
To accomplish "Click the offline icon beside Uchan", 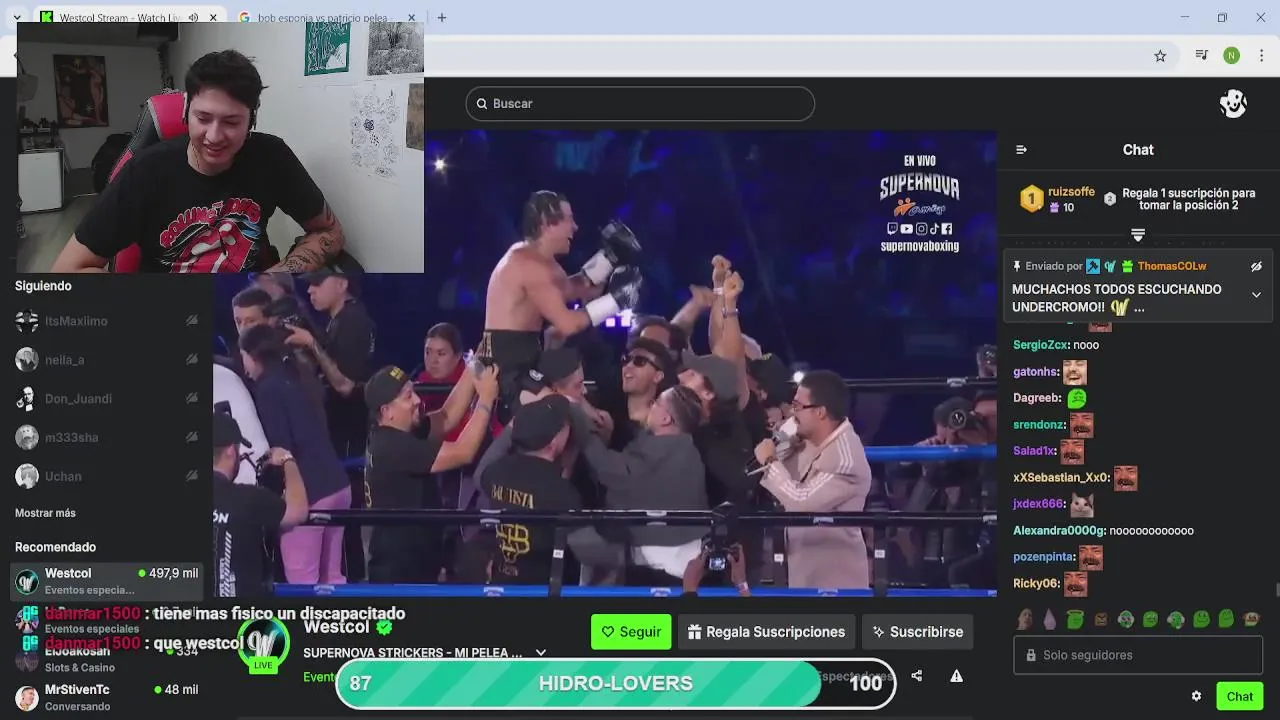I will point(191,476).
